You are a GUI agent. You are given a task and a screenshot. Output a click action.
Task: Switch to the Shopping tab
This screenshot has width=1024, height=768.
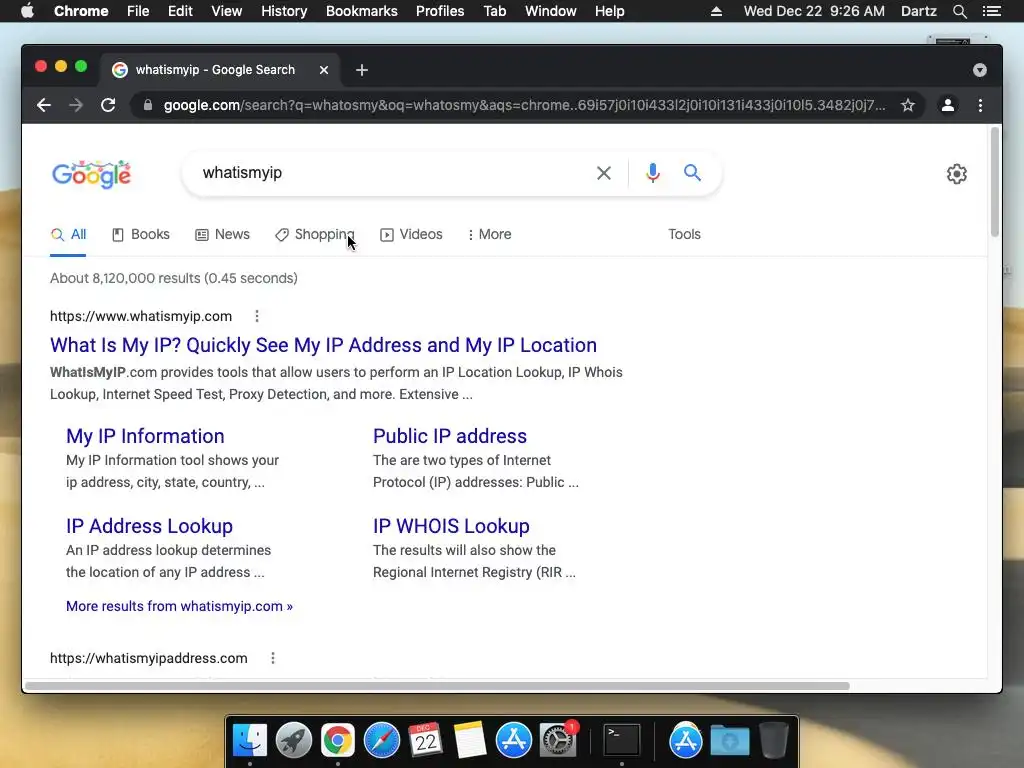[315, 234]
